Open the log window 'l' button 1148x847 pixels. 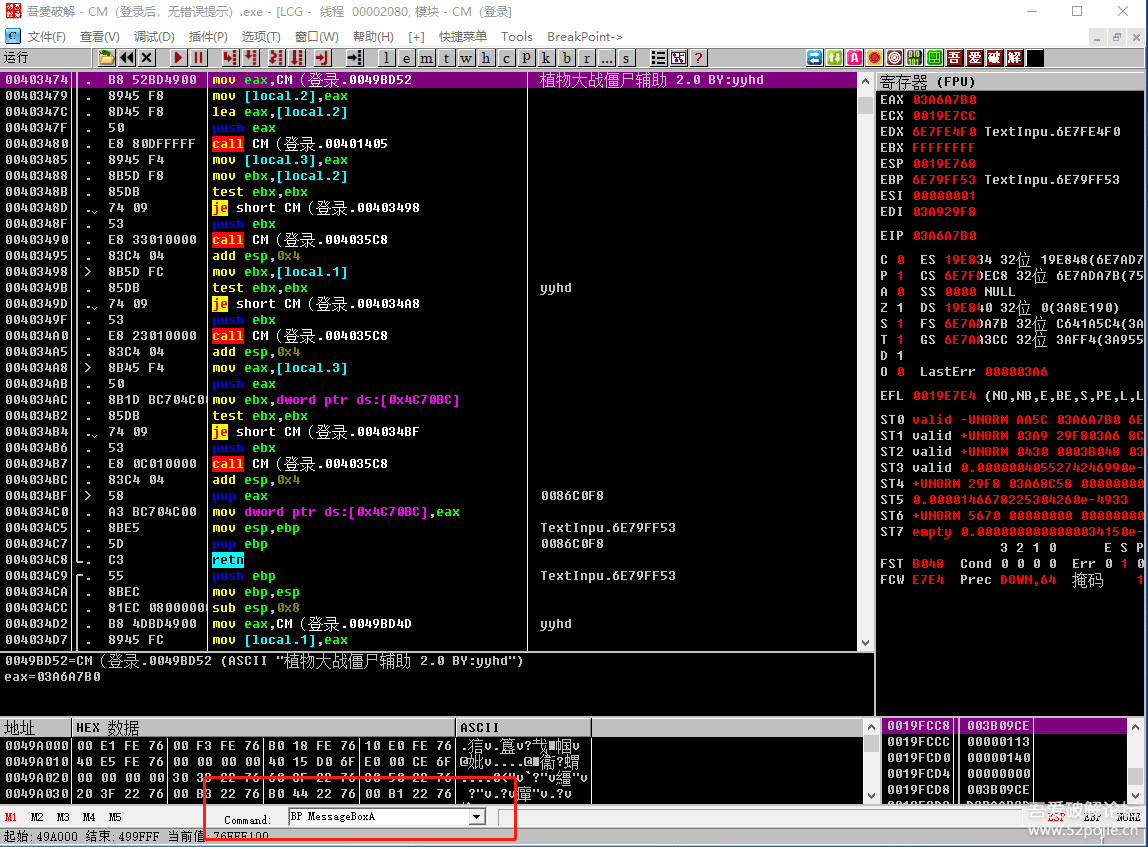point(387,58)
